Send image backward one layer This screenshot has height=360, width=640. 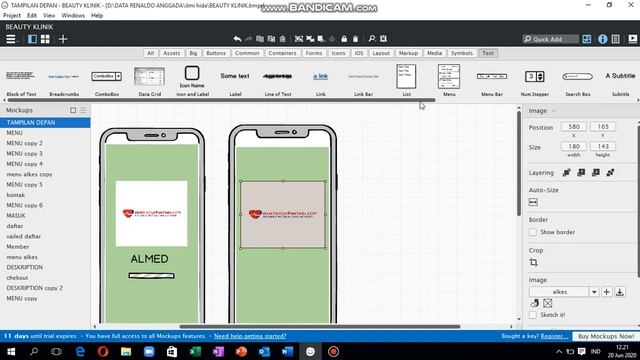point(596,173)
